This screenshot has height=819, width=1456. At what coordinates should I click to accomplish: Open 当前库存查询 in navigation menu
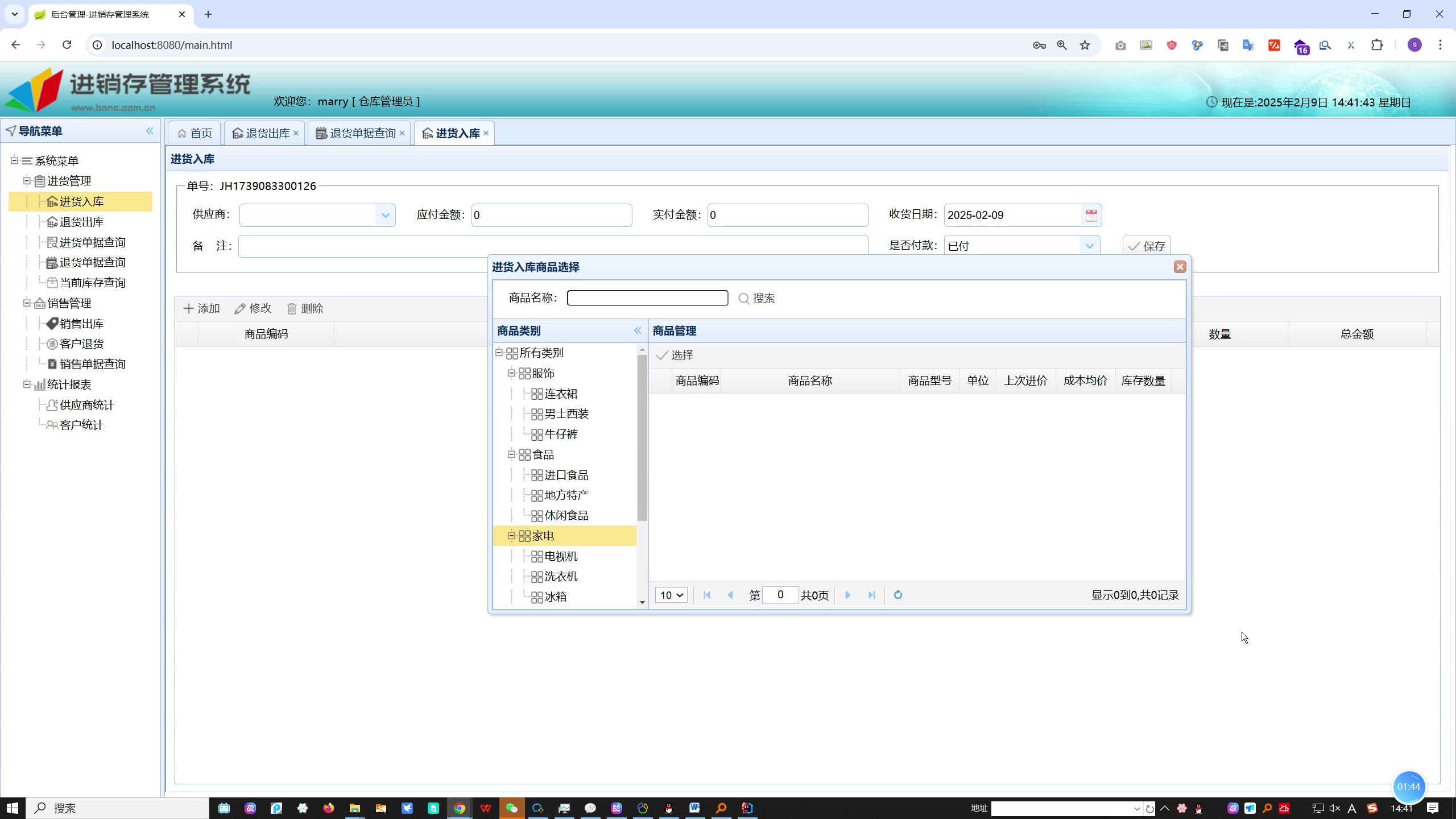[x=92, y=283]
